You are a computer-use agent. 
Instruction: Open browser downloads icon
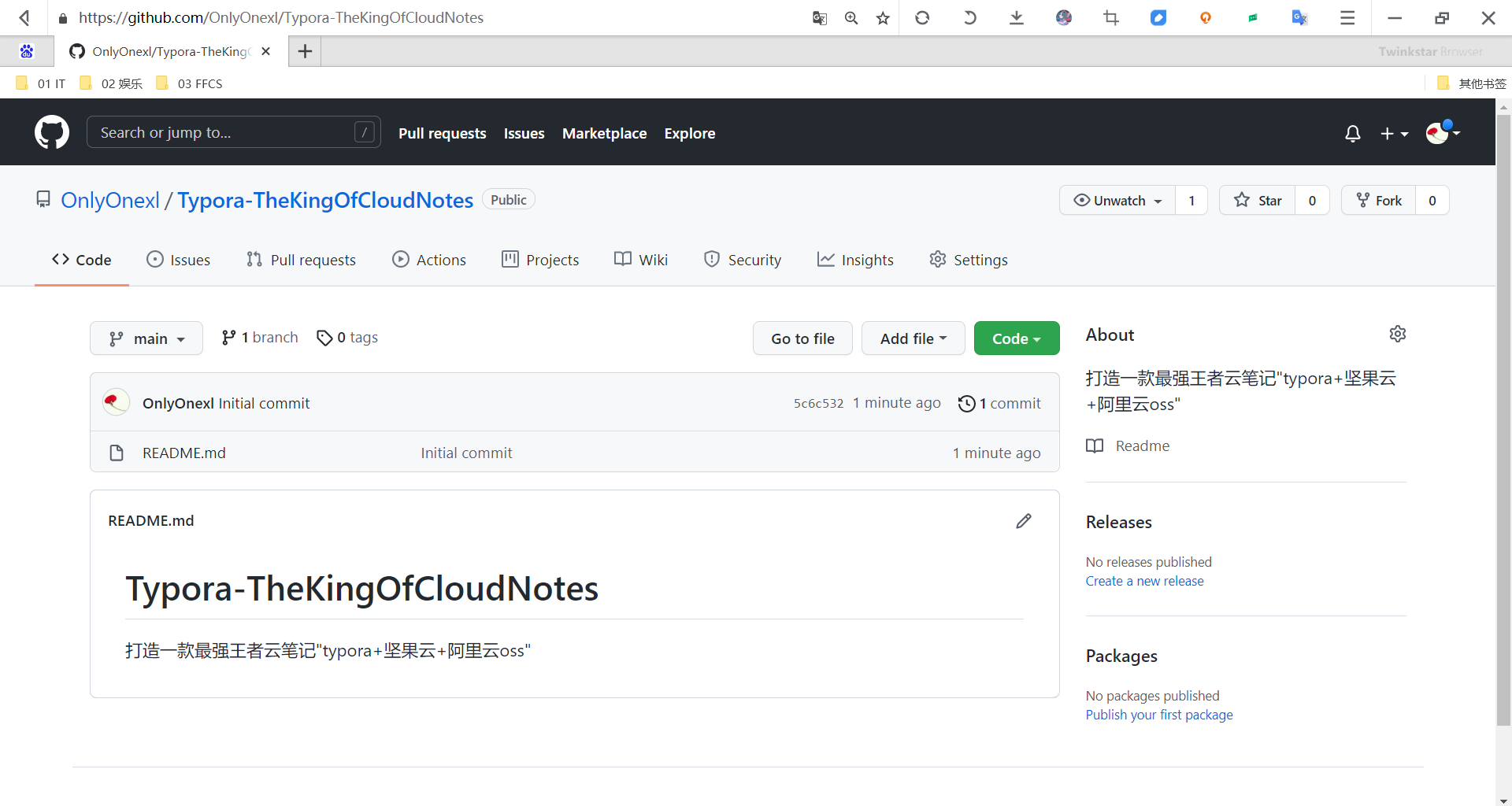tap(1017, 17)
